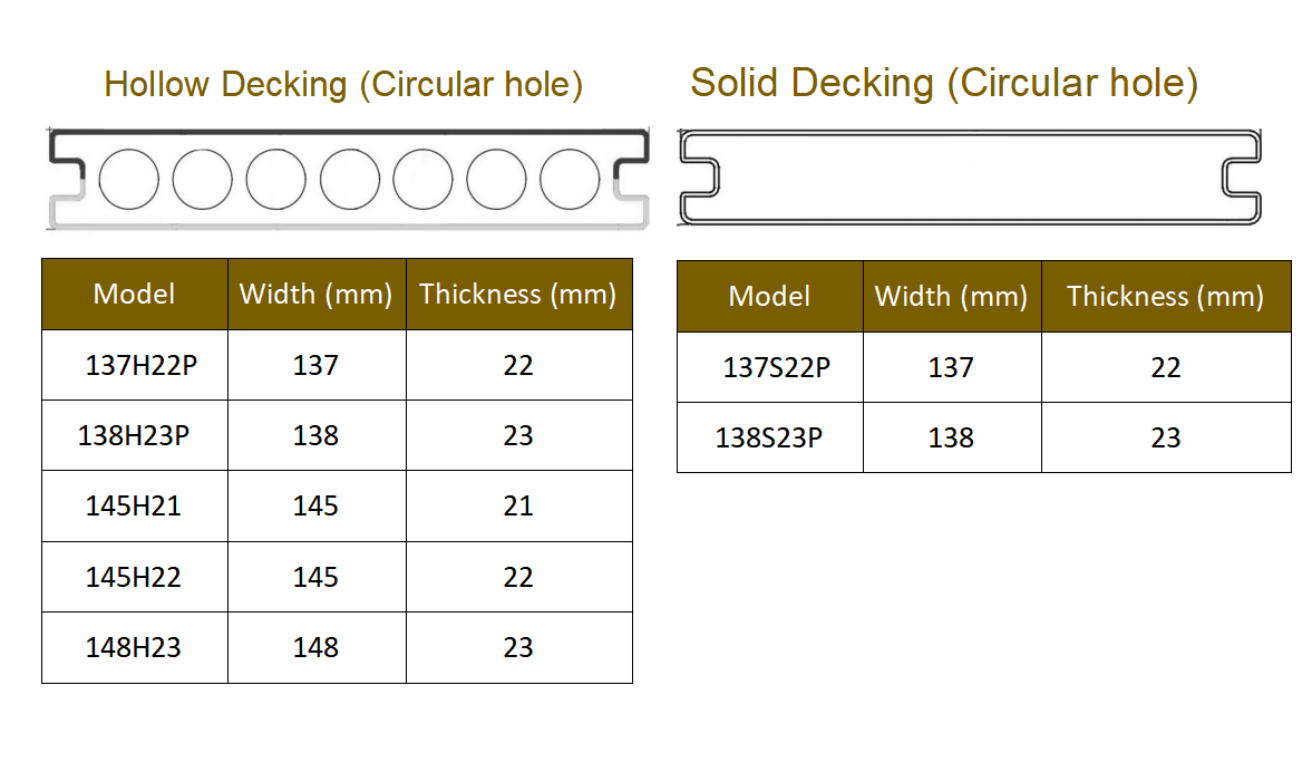Image resolution: width=1312 pixels, height=769 pixels.
Task: Select the Hollow Decking (Circular hole) heading
Action: [343, 84]
